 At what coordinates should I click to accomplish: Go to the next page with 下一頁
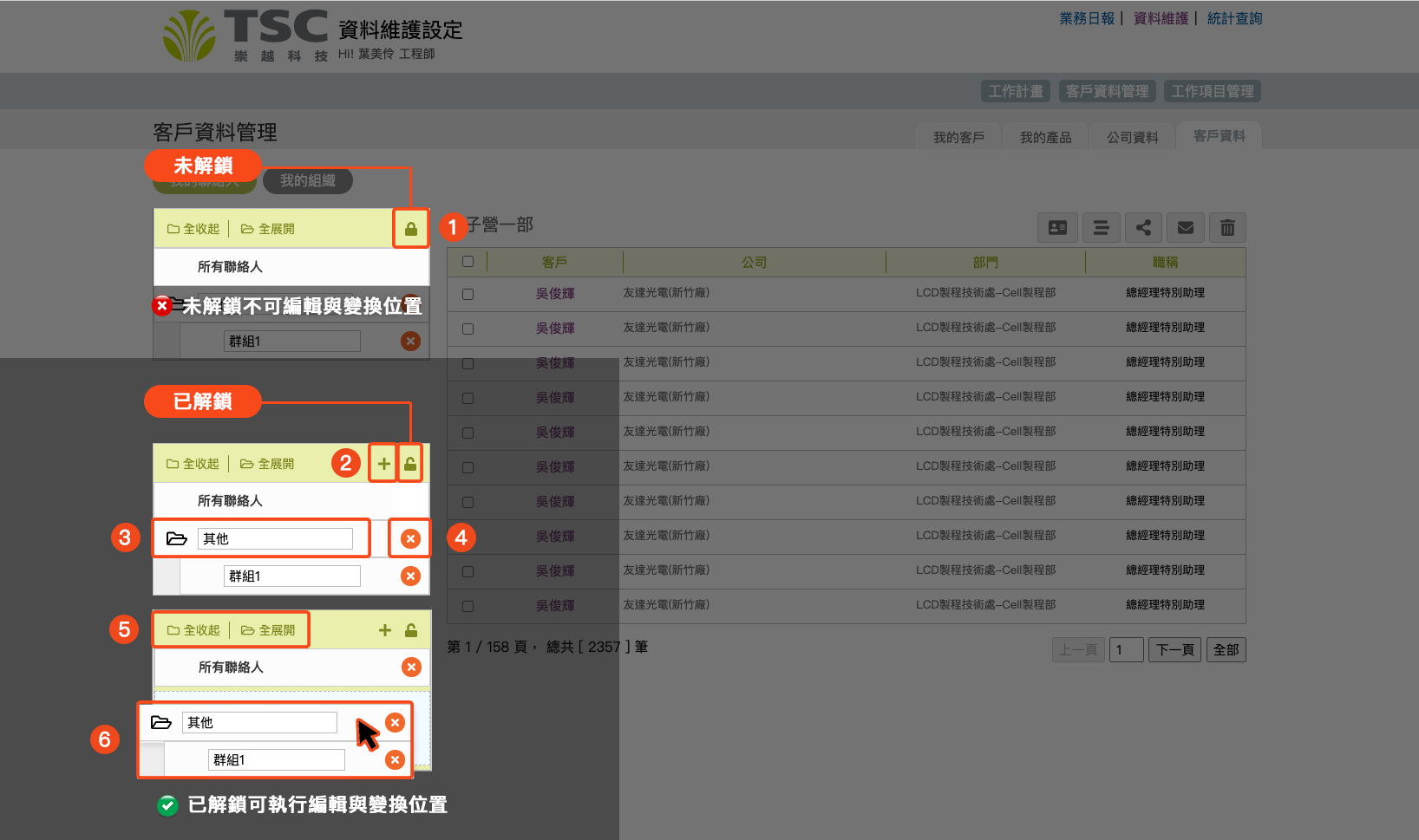click(1175, 650)
